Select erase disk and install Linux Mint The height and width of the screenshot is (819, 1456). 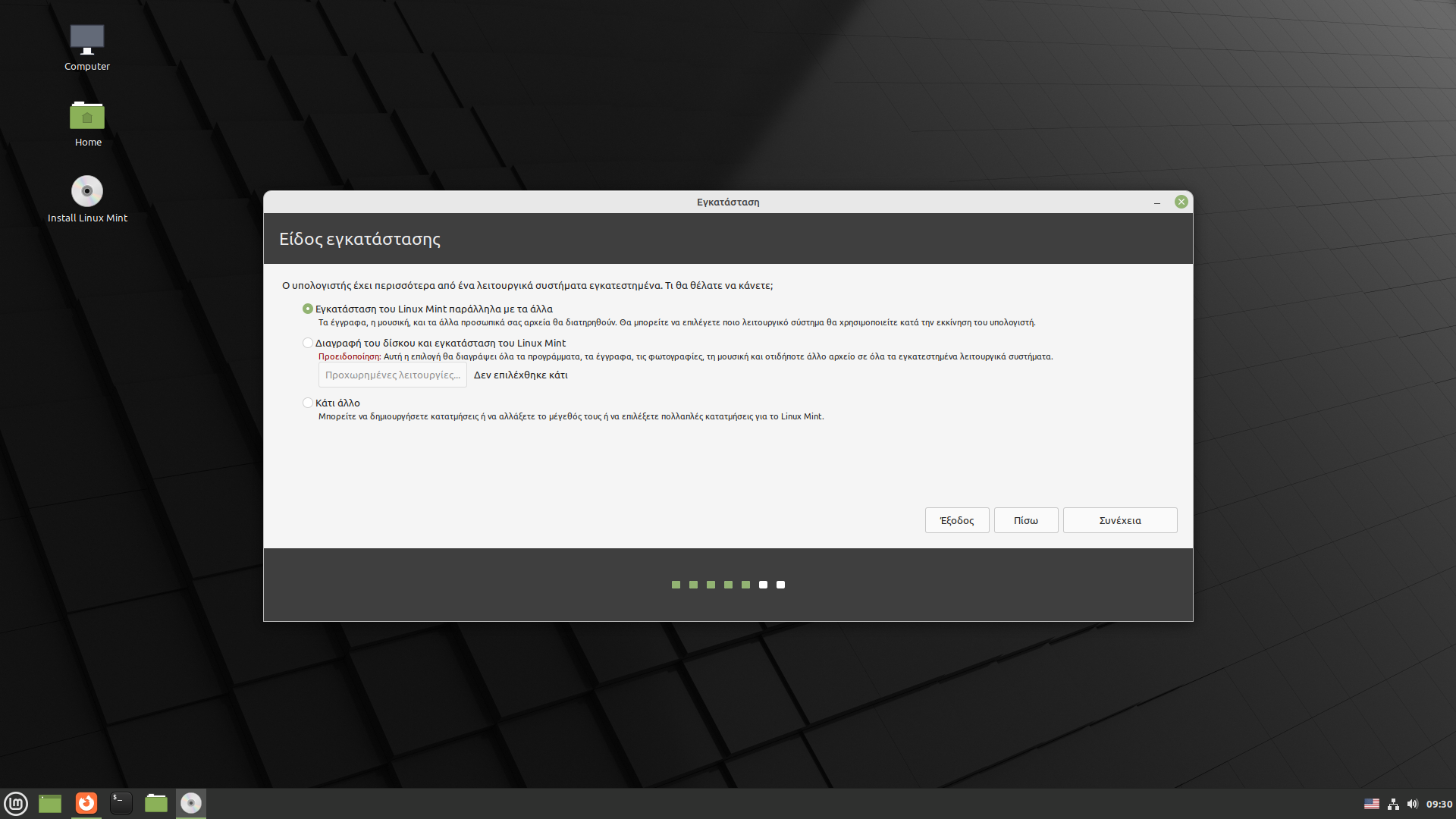308,343
